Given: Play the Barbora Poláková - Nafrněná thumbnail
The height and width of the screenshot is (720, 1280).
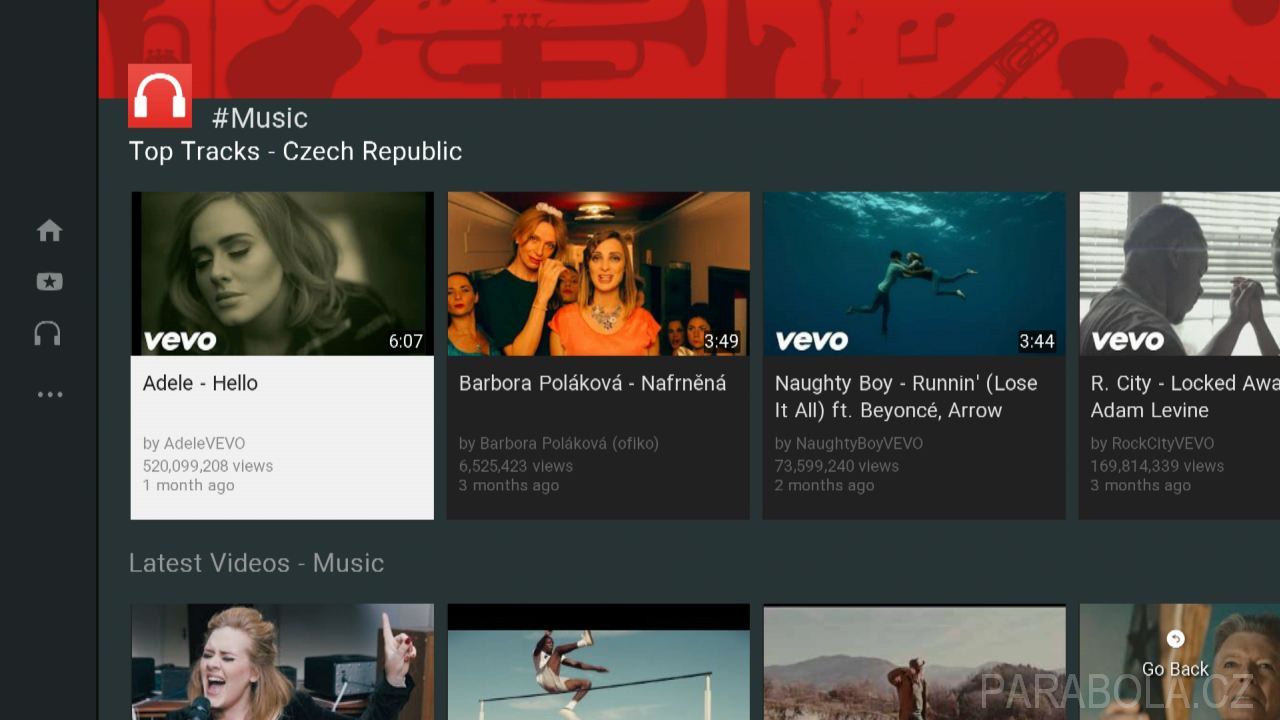Looking at the screenshot, I should tap(598, 274).
